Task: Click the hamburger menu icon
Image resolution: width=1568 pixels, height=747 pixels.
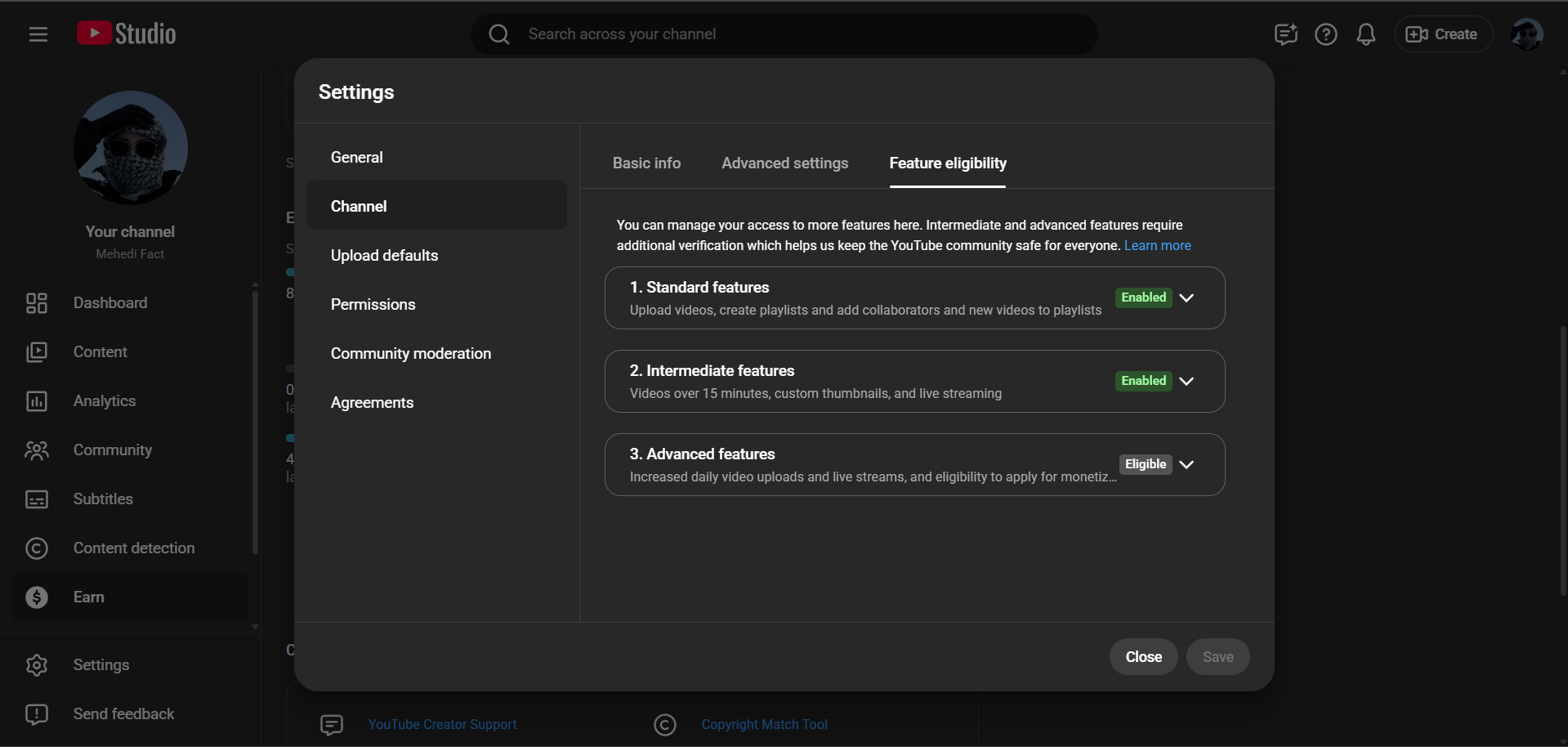Action: point(38,34)
